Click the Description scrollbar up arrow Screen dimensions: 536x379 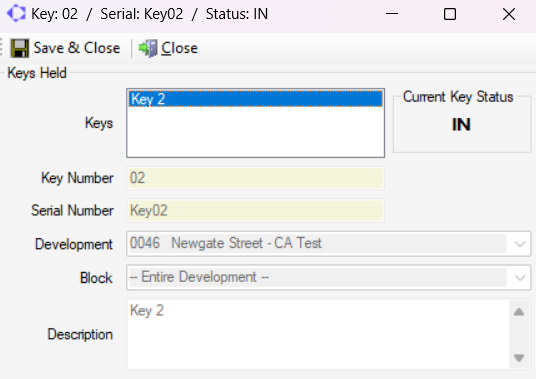pos(519,312)
